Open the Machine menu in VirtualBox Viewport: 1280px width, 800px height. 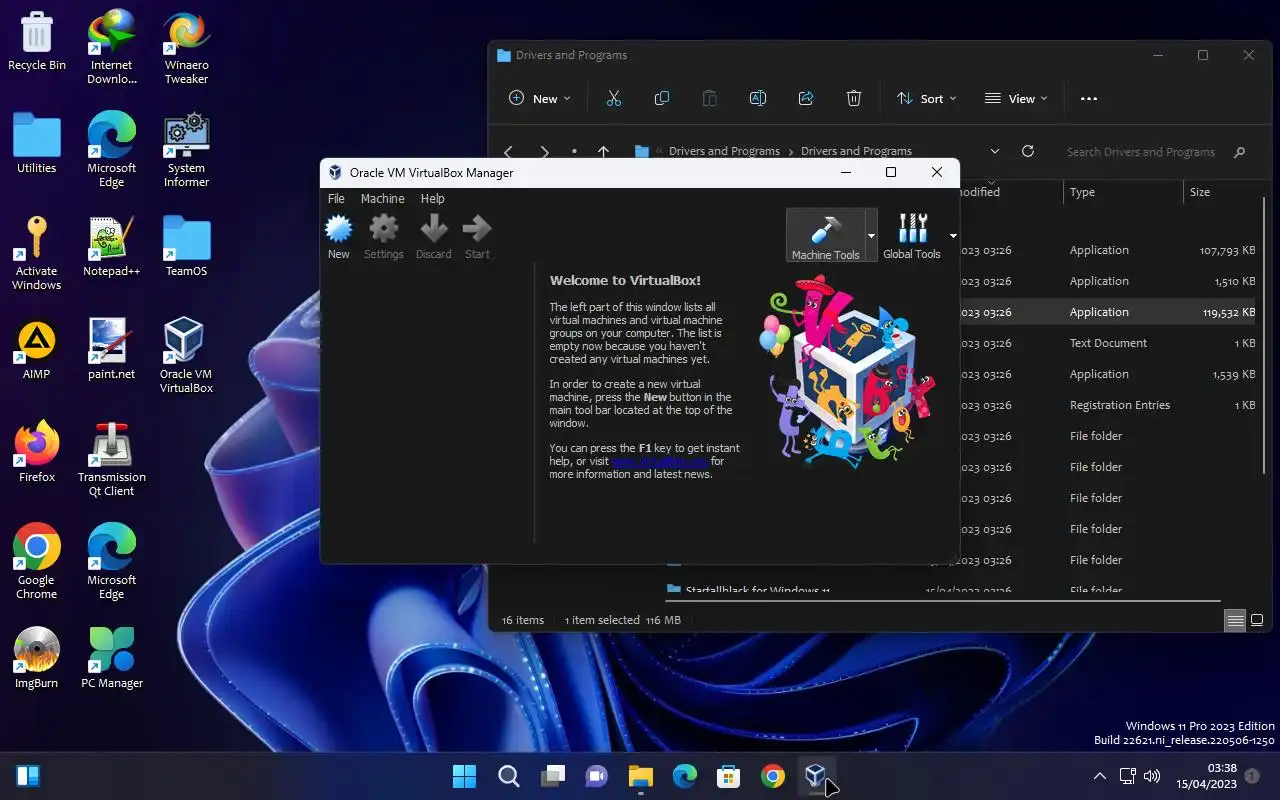tap(383, 199)
